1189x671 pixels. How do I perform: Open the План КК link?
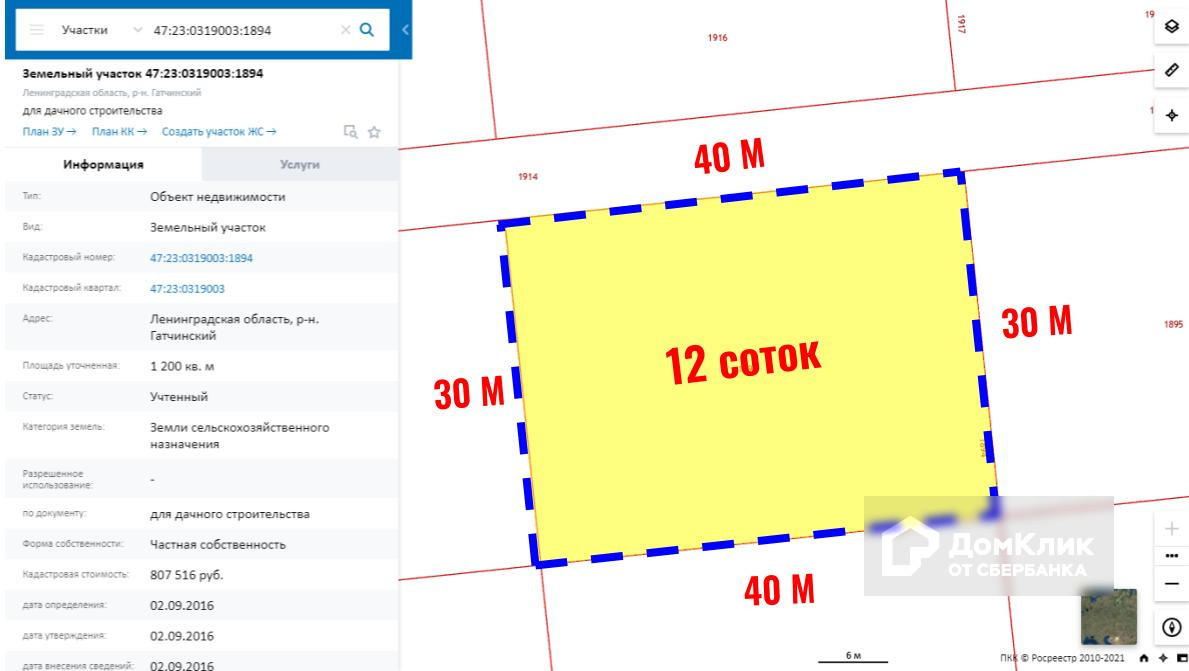point(119,131)
